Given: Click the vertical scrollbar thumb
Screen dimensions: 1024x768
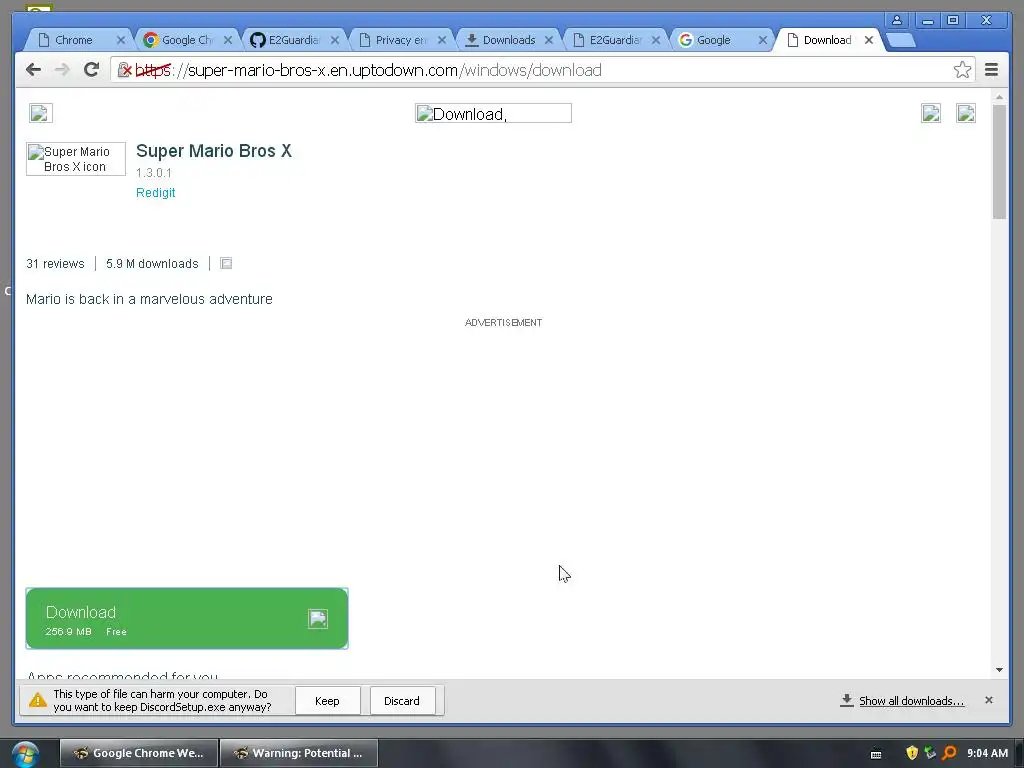Looking at the screenshot, I should [999, 161].
